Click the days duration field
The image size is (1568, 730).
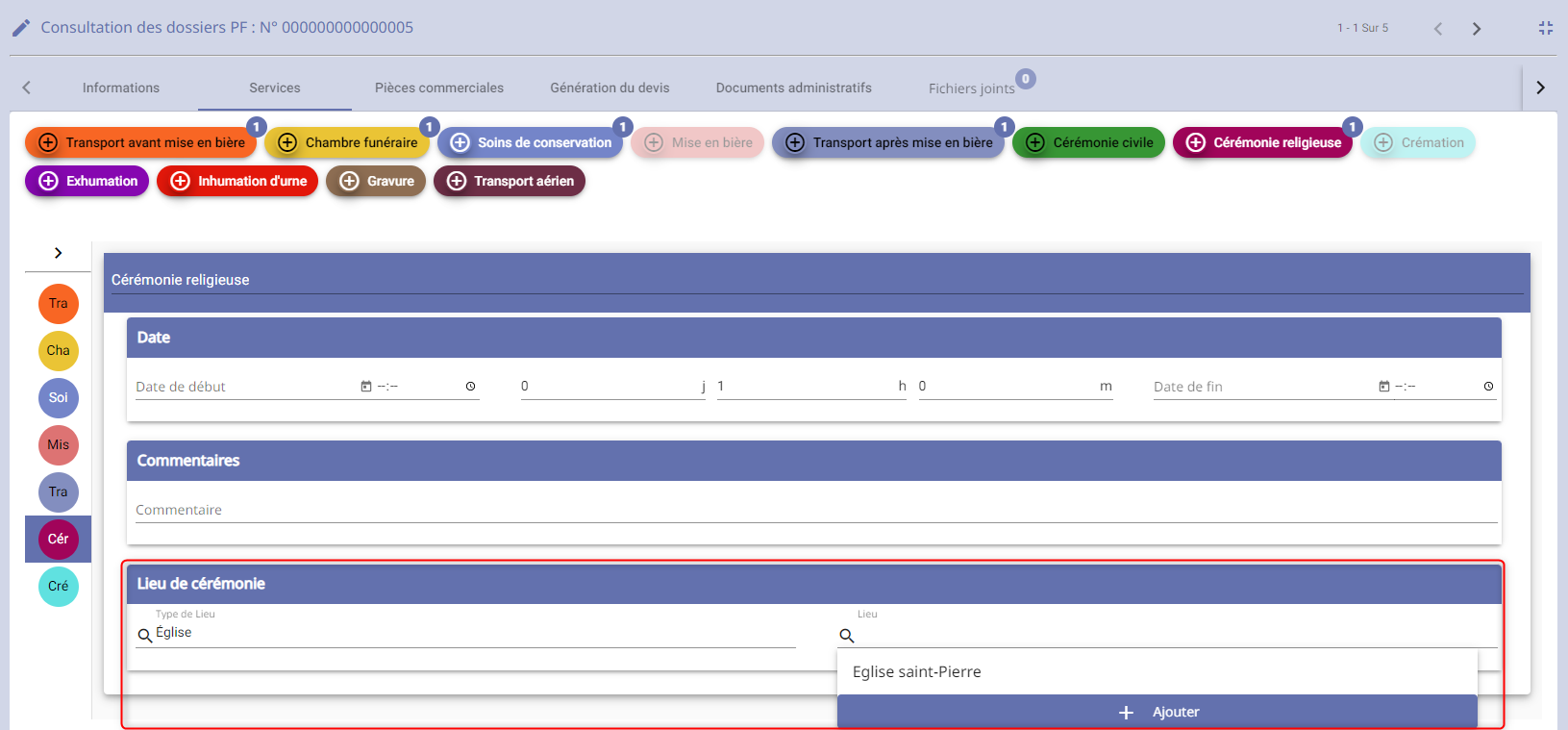pos(613,387)
